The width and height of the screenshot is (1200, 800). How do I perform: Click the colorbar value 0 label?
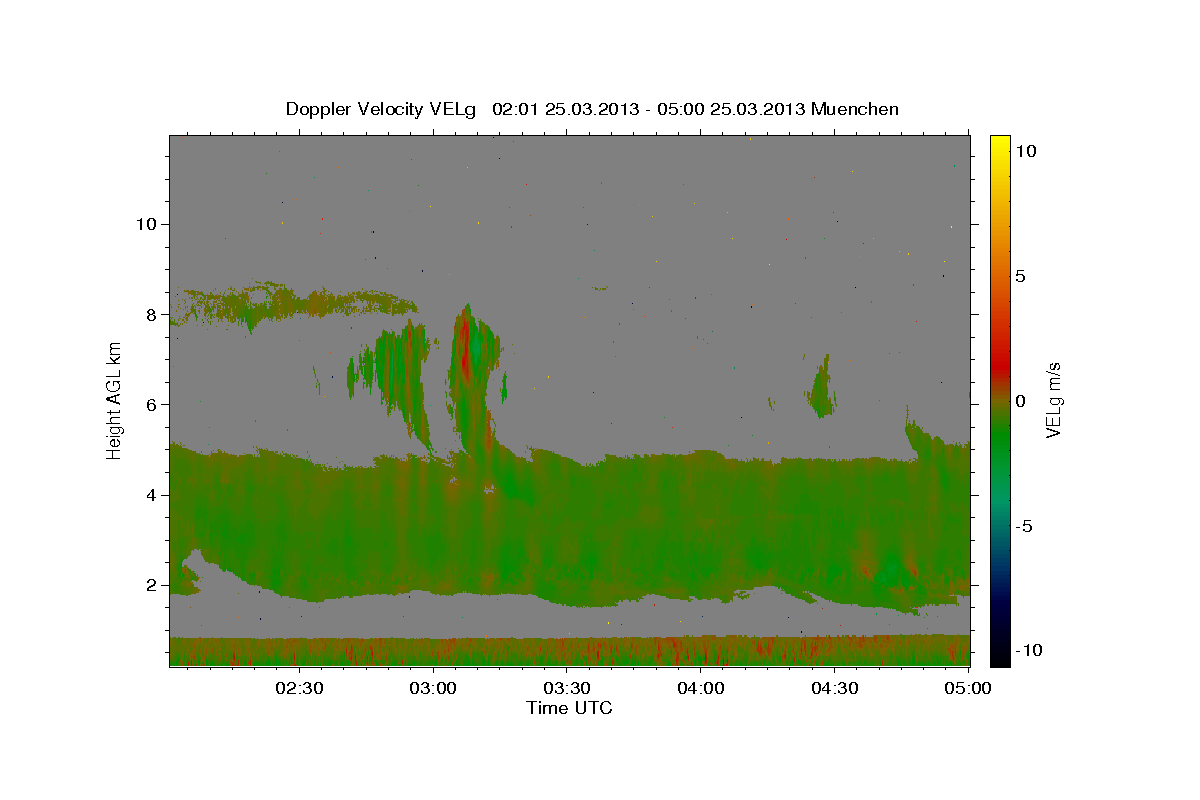pos(1021,401)
